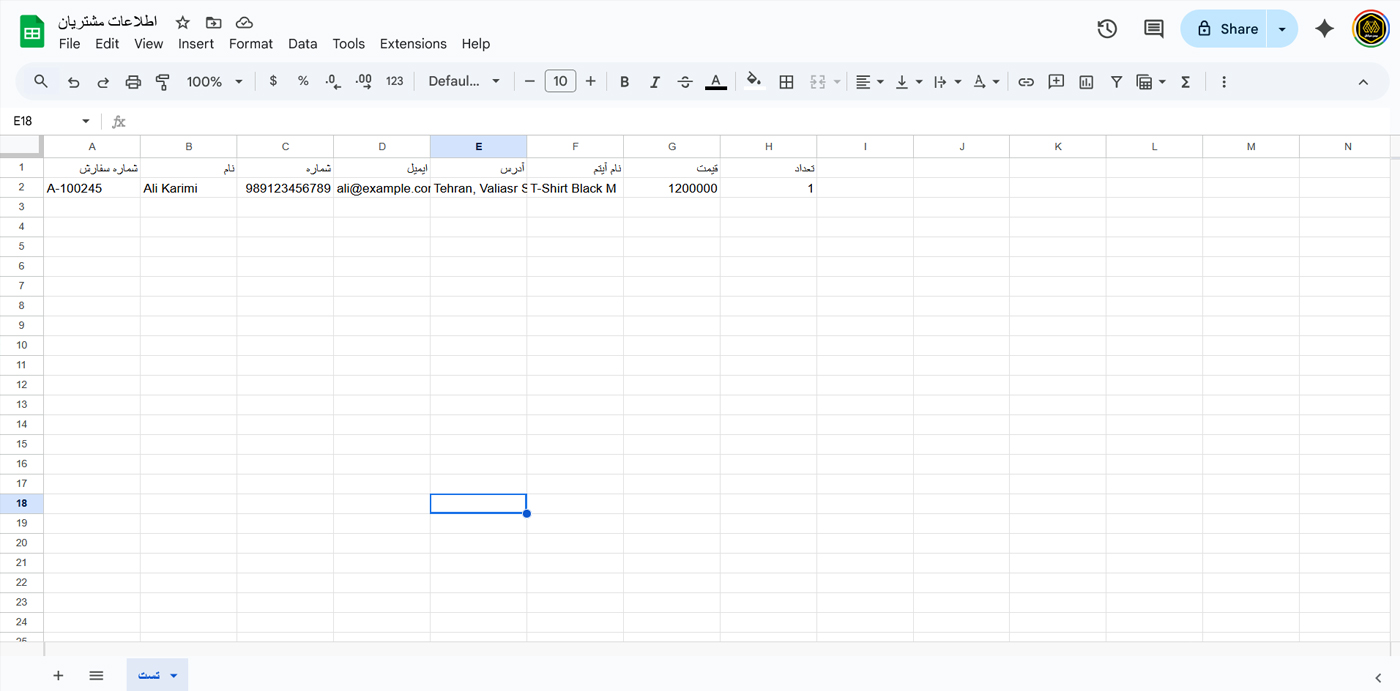
Task: Click the Gemini sparkle icon
Action: click(1324, 29)
